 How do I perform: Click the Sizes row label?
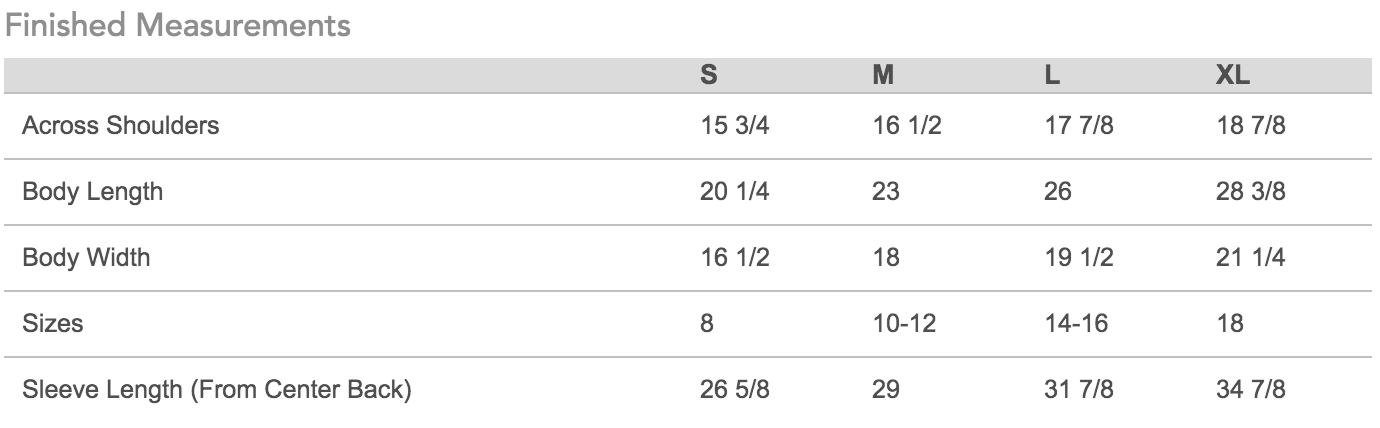(x=52, y=323)
